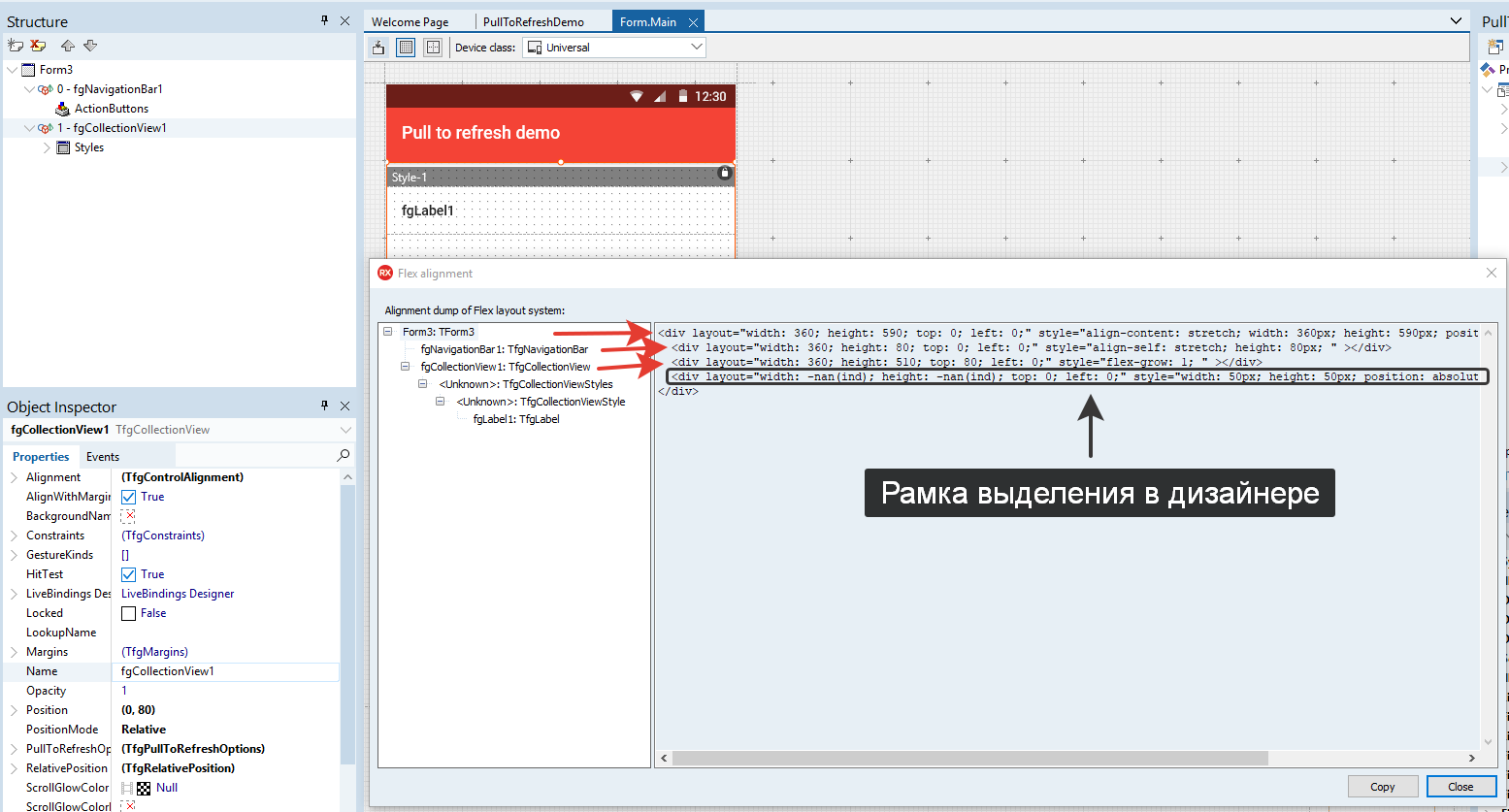Select <Unknown>: TfgCollectionViewStyle in dump tree

(541, 402)
